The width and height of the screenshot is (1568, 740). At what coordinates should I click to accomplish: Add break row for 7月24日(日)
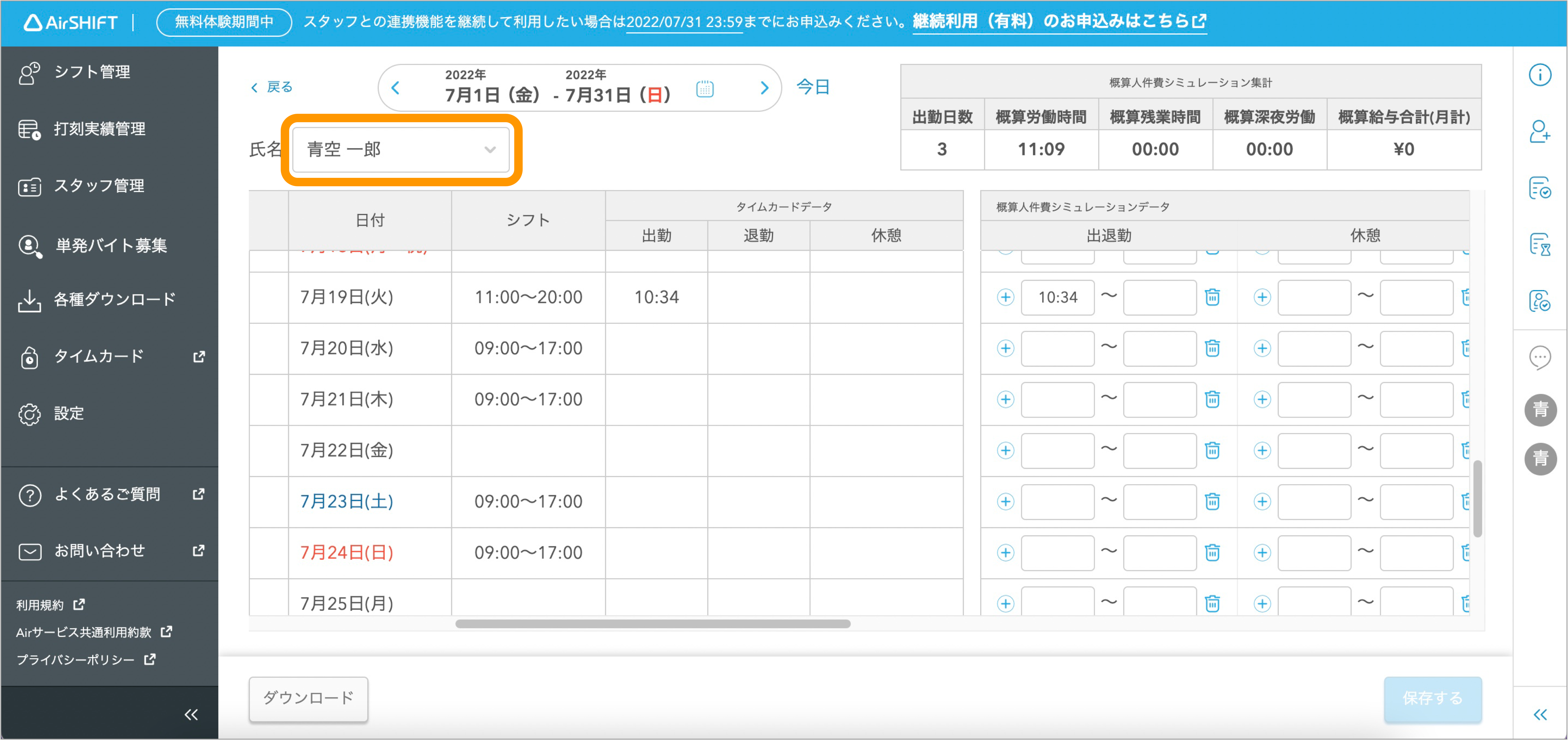1263,553
